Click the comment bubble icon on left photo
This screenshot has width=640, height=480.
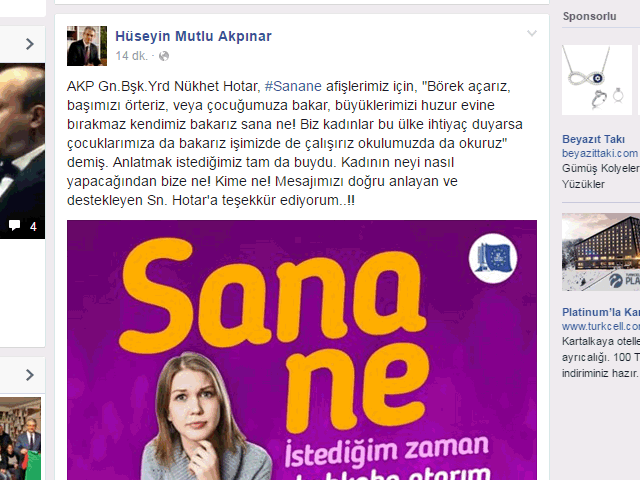point(14,226)
